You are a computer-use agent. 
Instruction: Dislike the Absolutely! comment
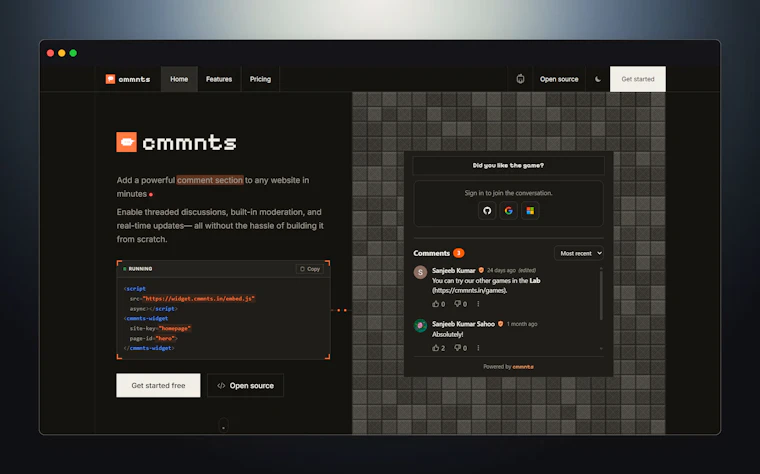coord(460,348)
